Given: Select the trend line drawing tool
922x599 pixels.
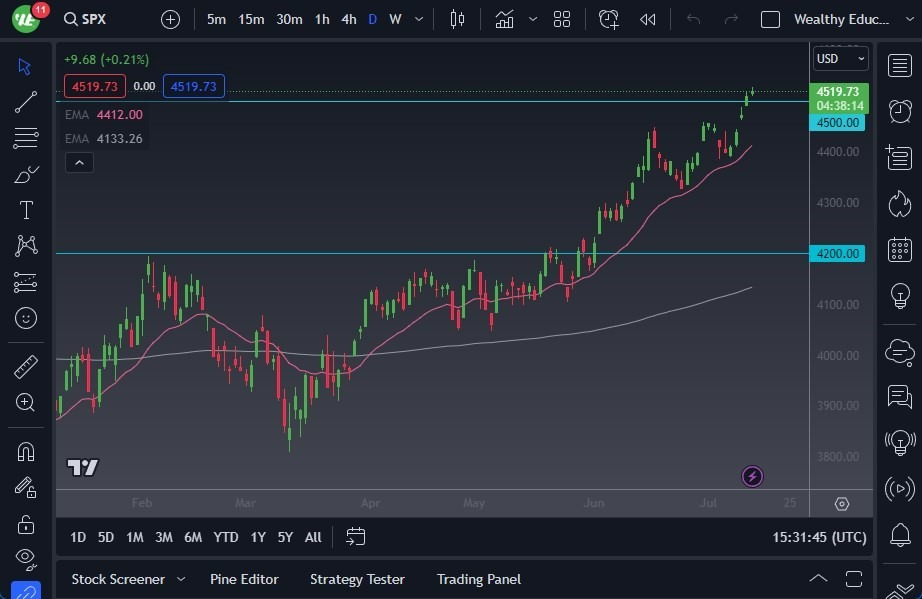Looking at the screenshot, I should tap(26, 102).
